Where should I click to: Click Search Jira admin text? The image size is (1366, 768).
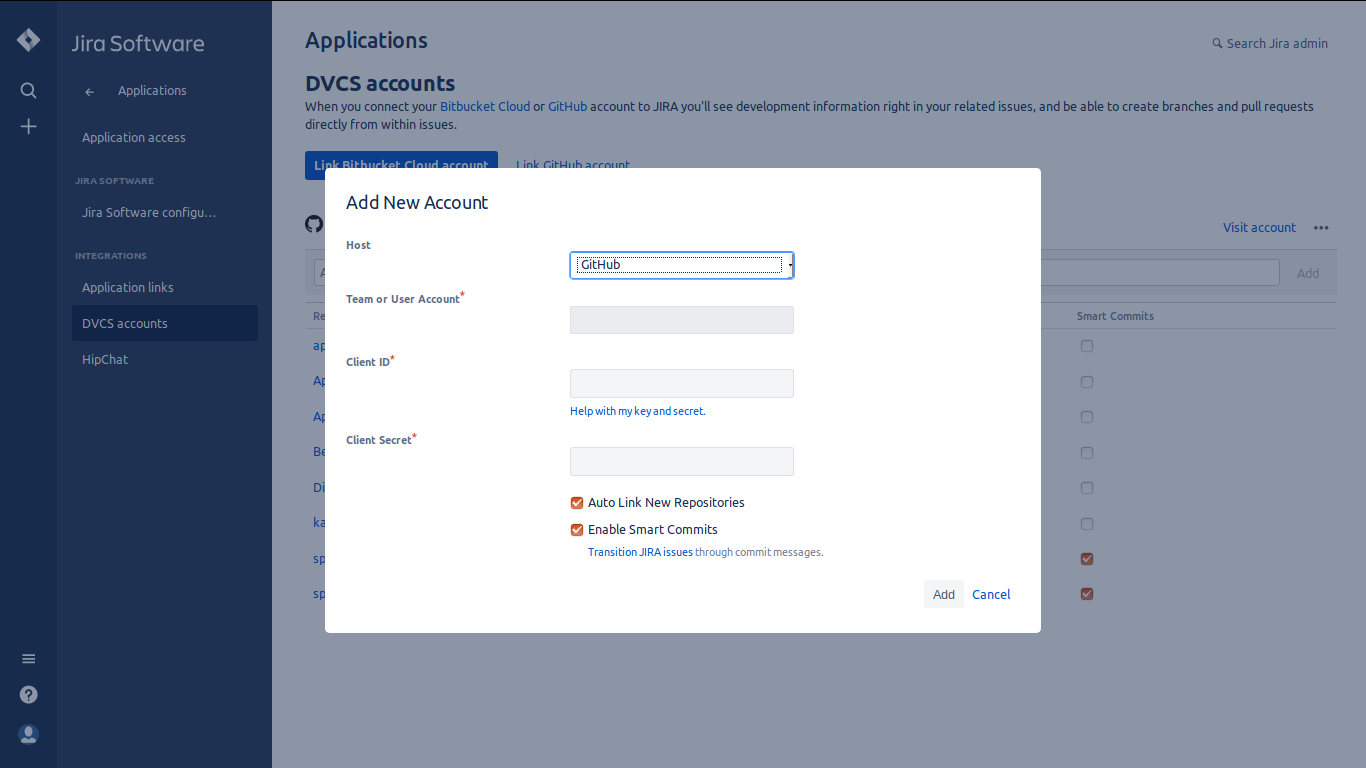(x=1277, y=44)
